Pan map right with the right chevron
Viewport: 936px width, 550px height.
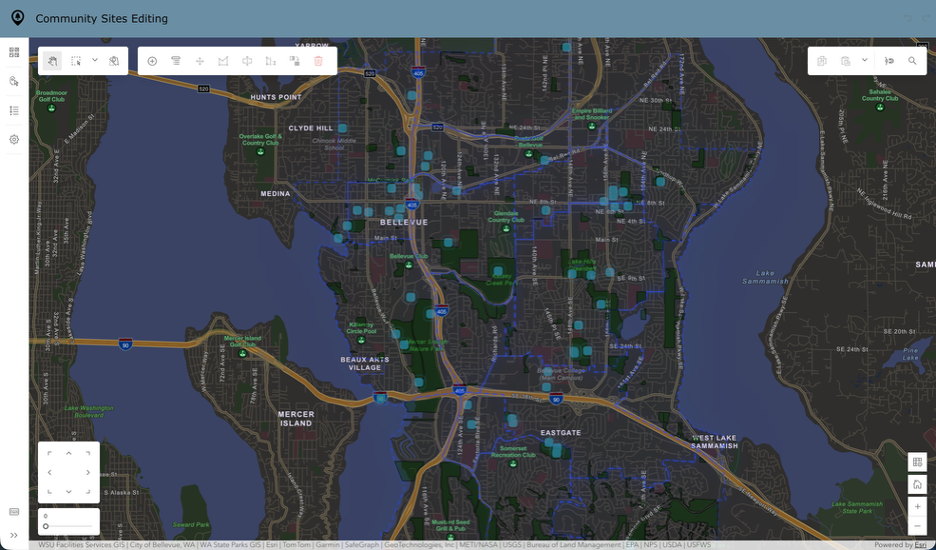pyautogui.click(x=88, y=472)
